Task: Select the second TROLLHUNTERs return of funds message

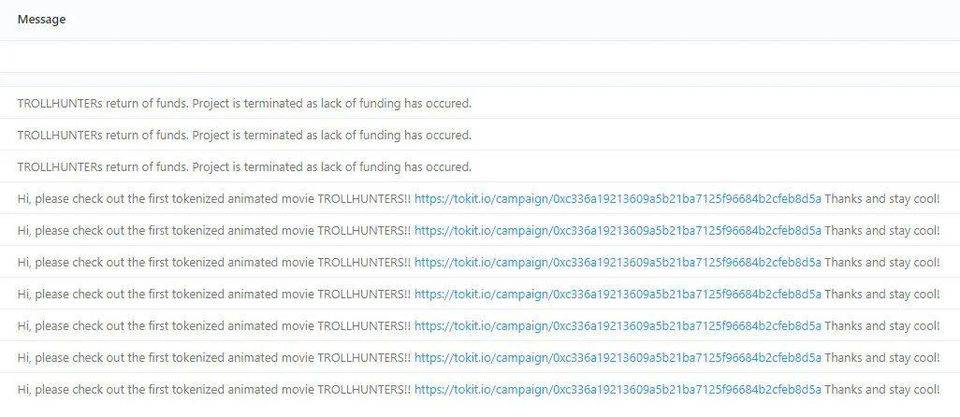Action: pos(245,135)
